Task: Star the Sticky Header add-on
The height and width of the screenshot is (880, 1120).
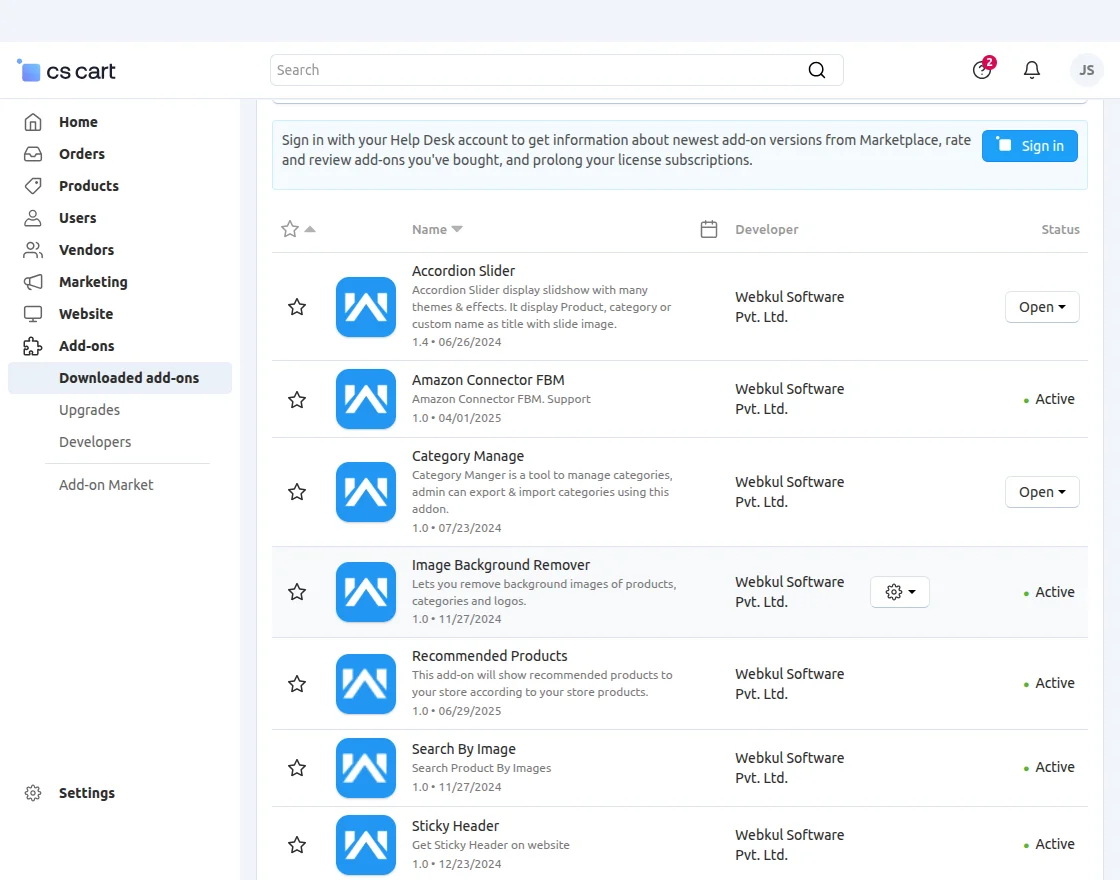Action: pos(297,845)
